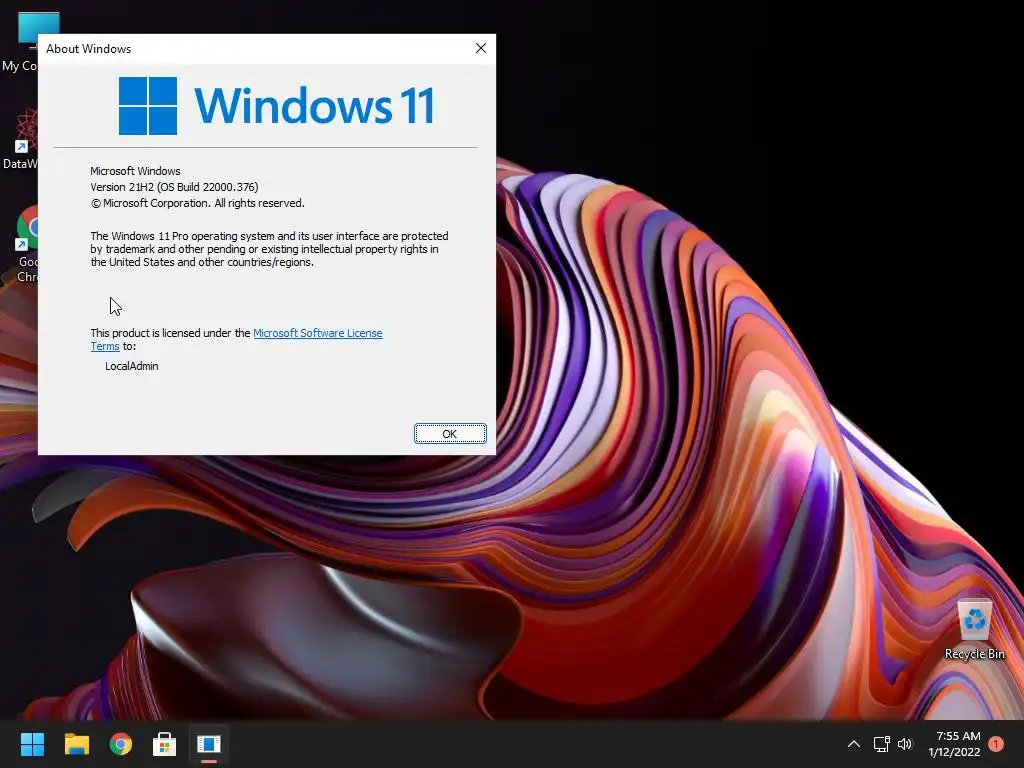This screenshot has width=1024, height=768.
Task: Open network status tray icon
Action: coord(882,744)
